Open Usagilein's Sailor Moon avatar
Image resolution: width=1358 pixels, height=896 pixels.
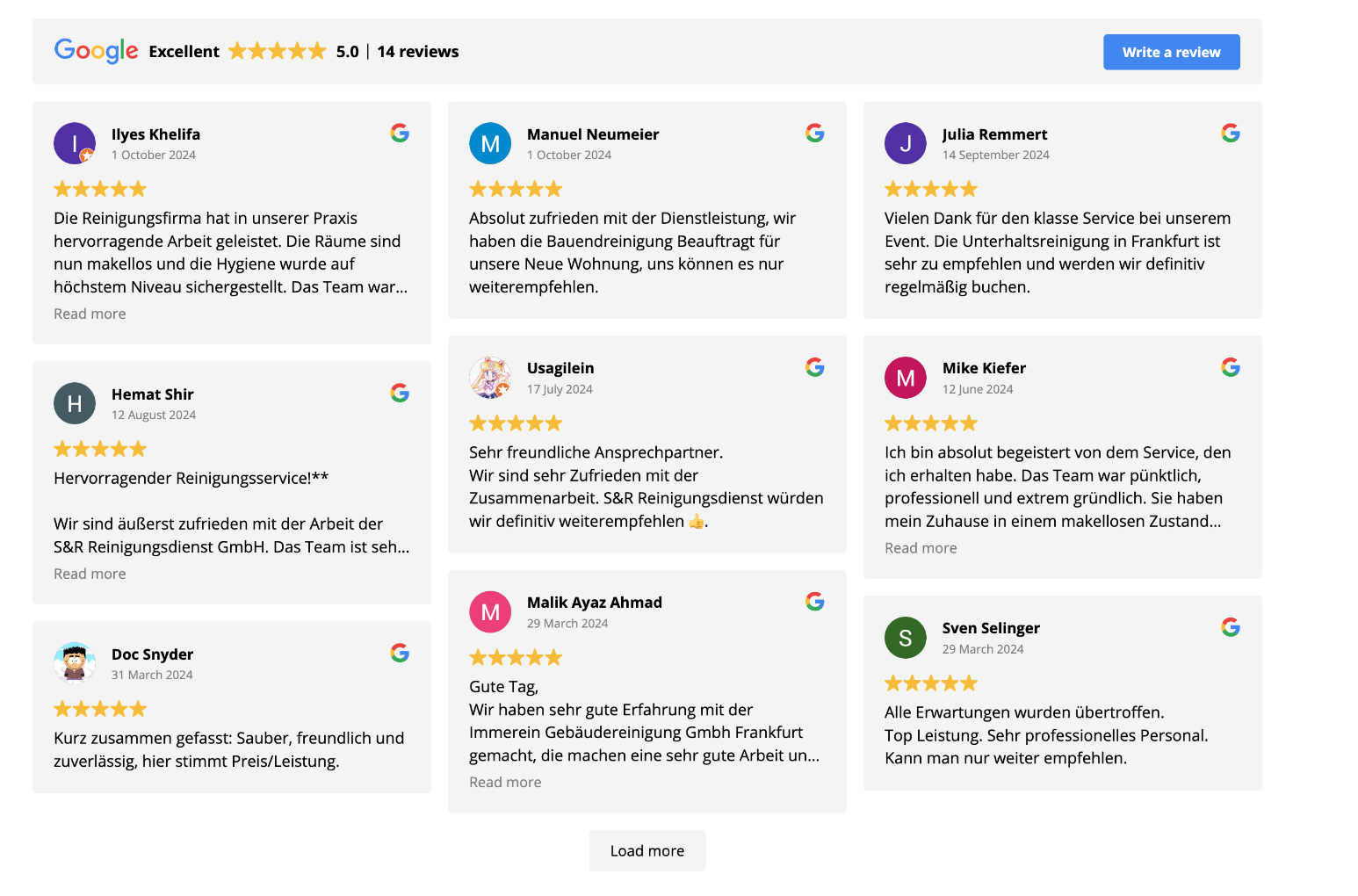(x=490, y=378)
